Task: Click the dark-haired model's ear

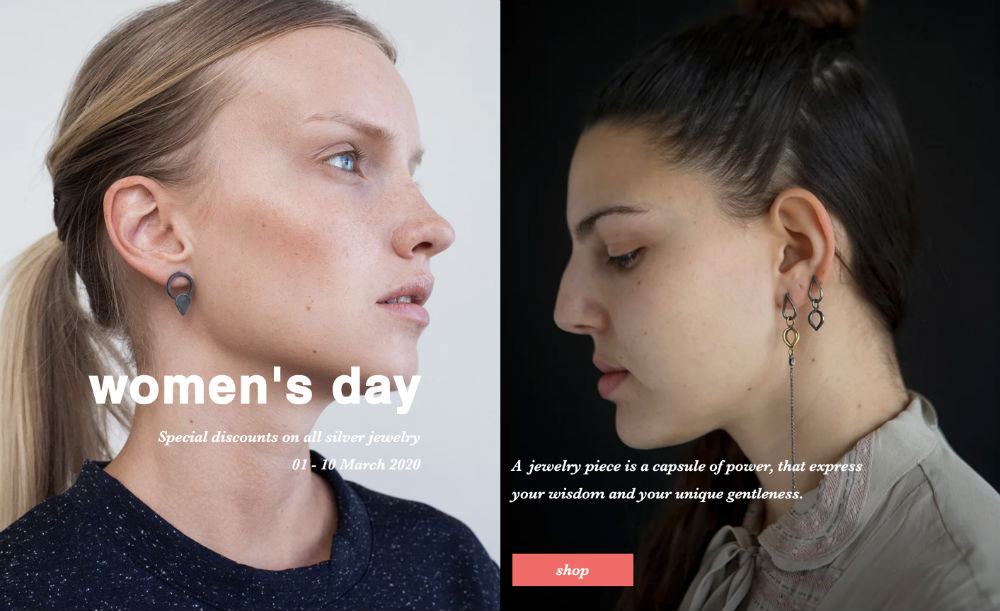Action: point(804,241)
